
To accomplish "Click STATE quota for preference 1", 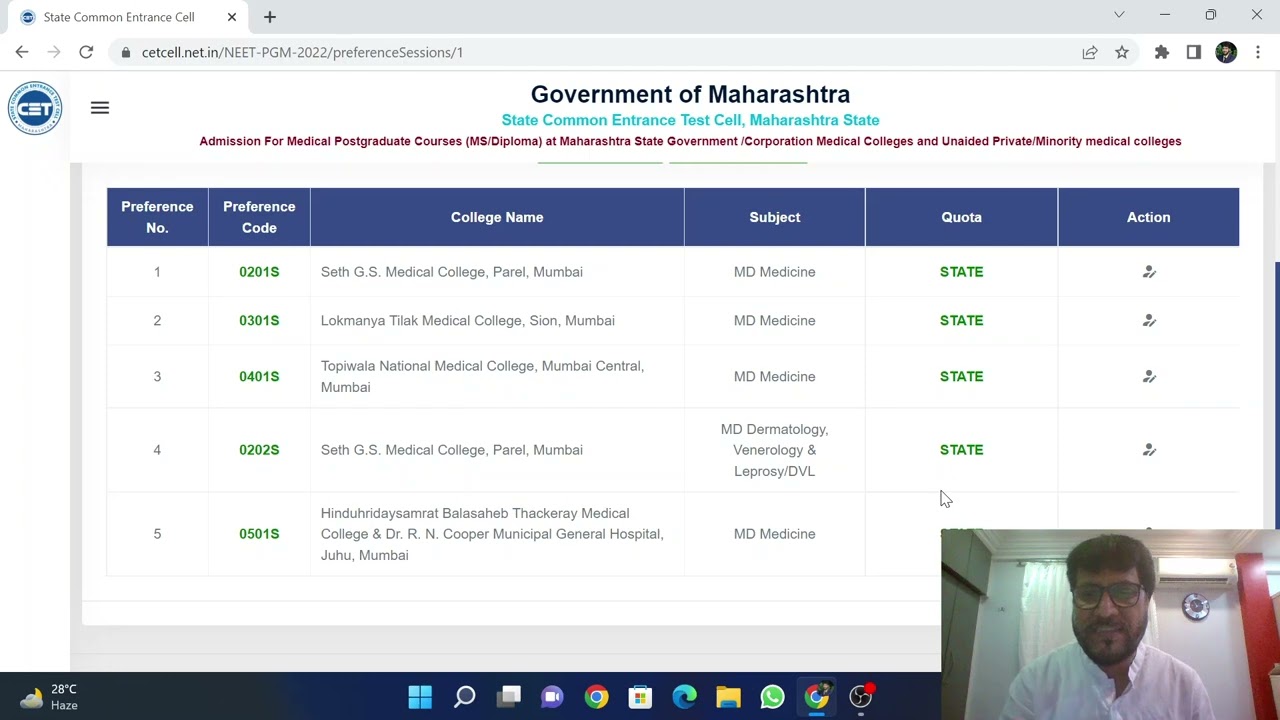I will [x=961, y=272].
